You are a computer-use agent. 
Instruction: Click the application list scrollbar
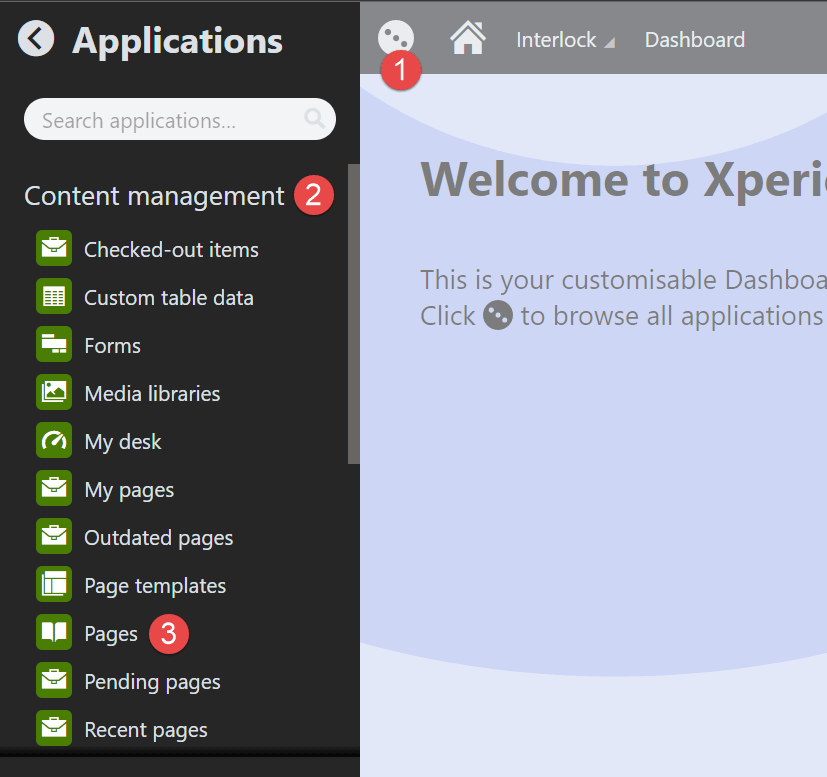353,314
